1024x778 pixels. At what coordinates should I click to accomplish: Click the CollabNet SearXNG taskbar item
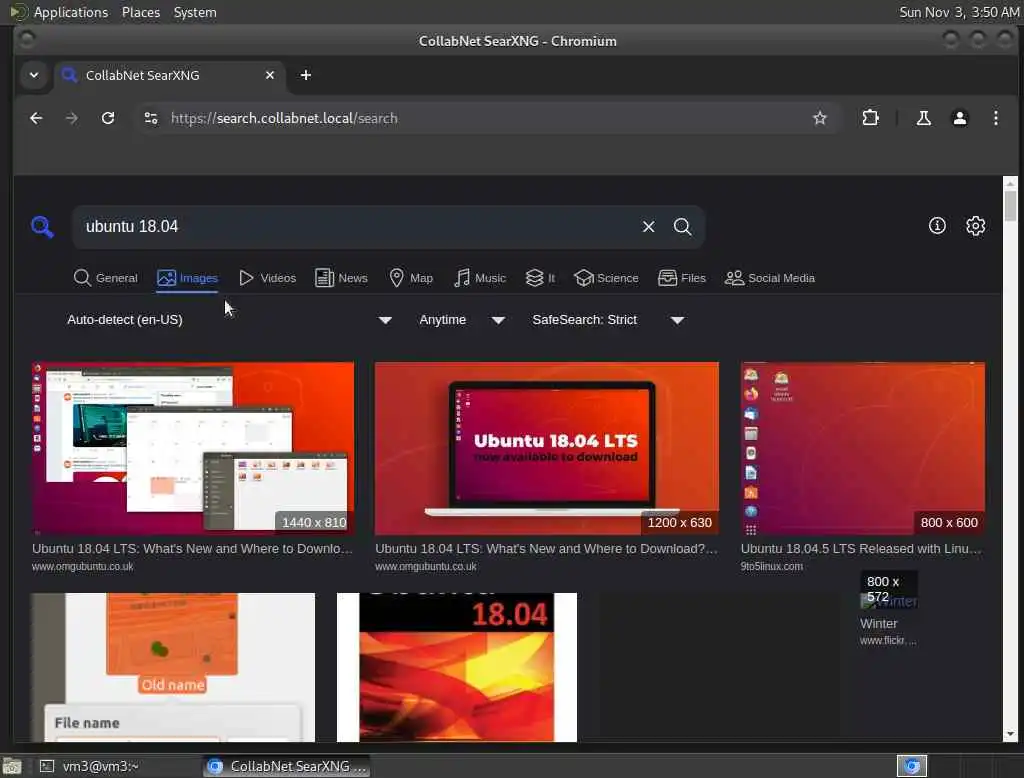click(286, 766)
